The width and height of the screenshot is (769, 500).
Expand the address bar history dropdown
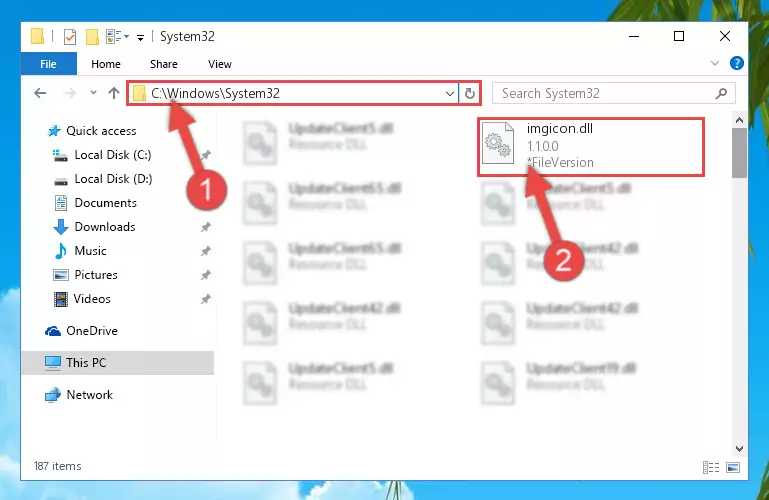tap(449, 93)
